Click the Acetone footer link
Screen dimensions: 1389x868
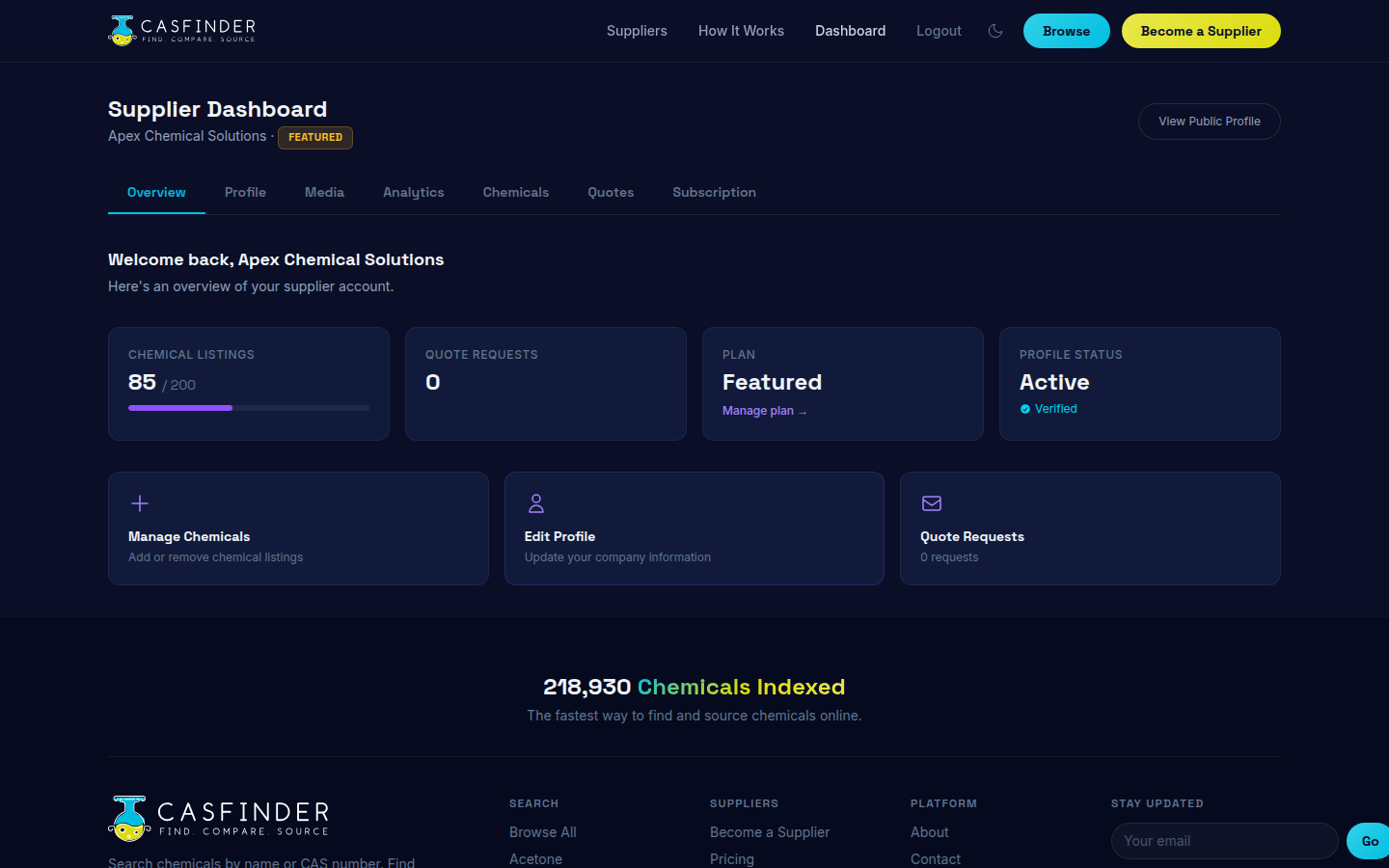point(535,858)
